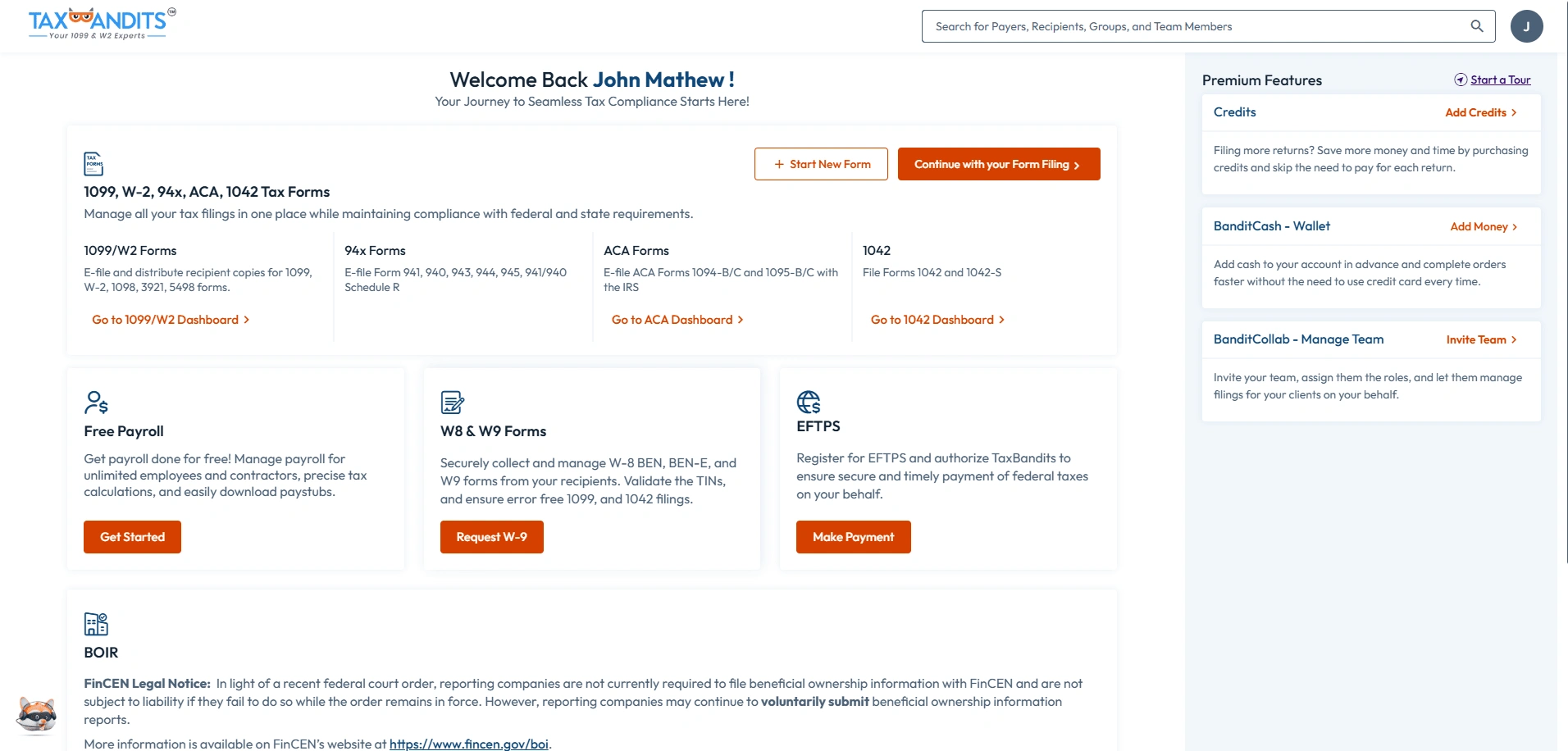Open the raccoon mascot chat helper
Viewport: 1568px width, 751px height.
tap(37, 715)
